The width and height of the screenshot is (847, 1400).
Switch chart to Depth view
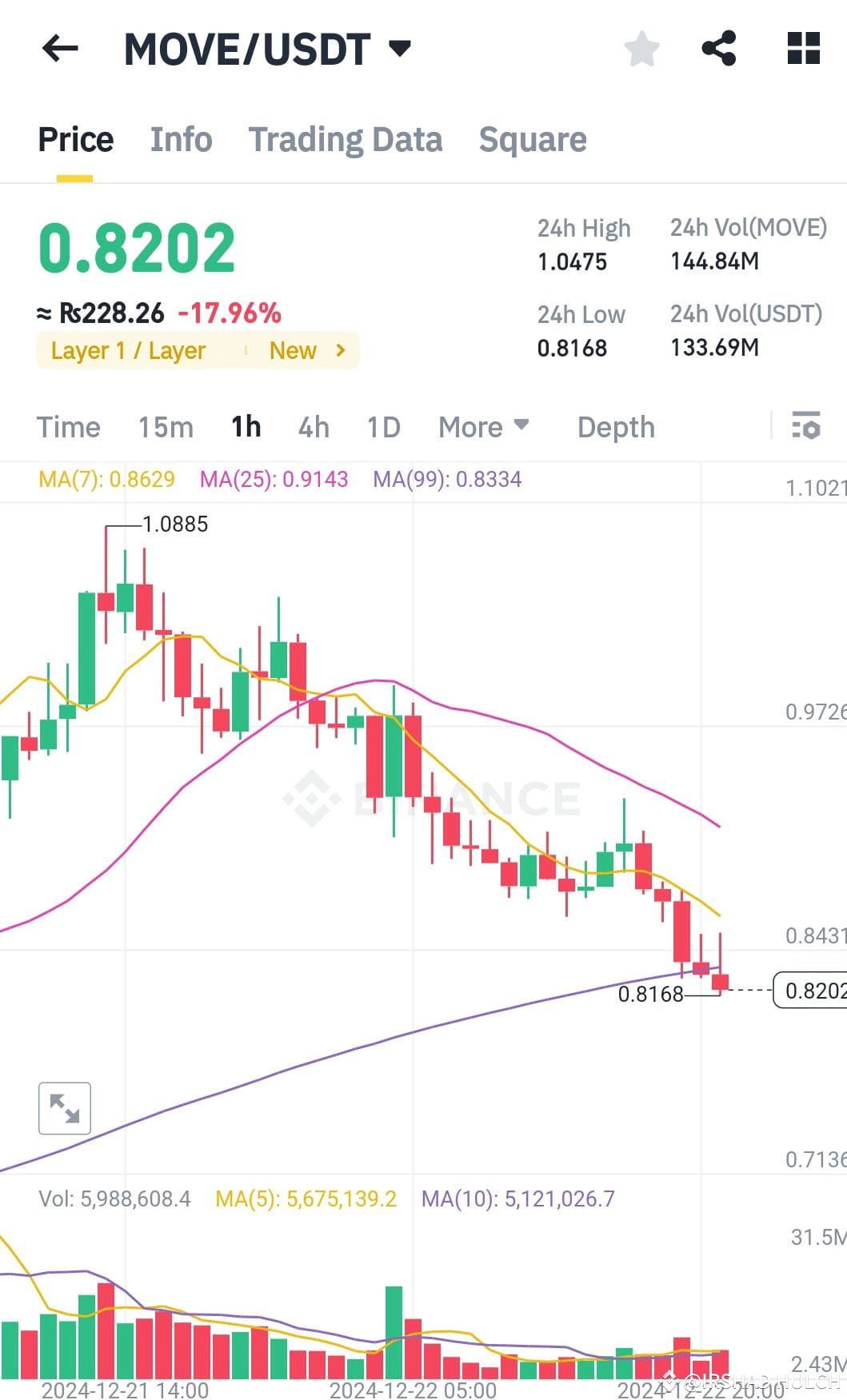click(x=615, y=427)
